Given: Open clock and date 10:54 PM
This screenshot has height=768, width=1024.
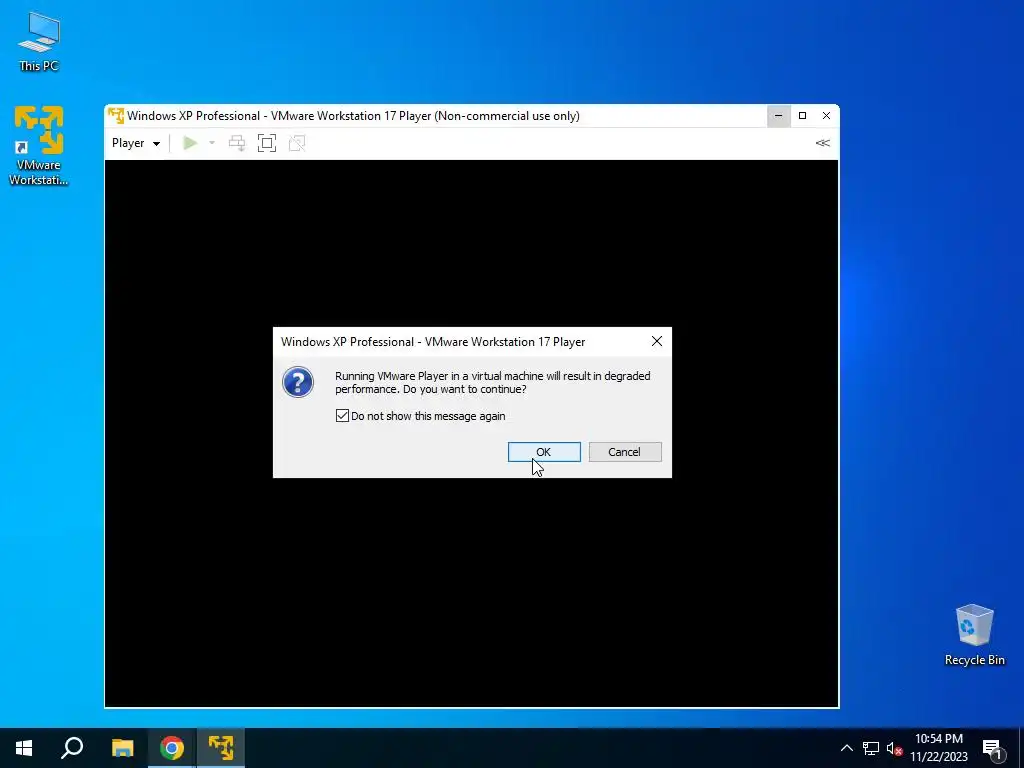Looking at the screenshot, I should click(x=939, y=748).
